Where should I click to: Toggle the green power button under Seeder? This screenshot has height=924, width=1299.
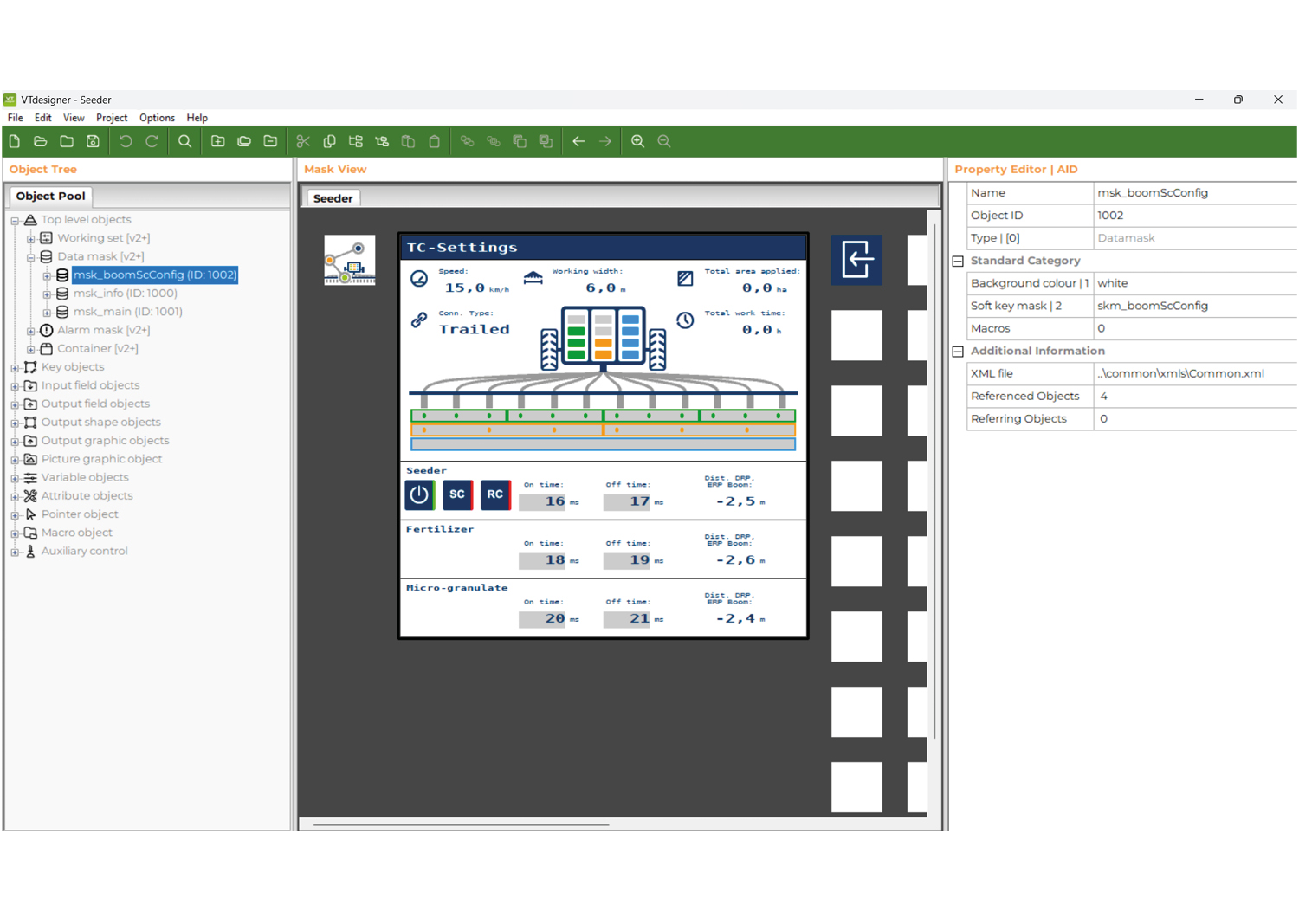(419, 494)
